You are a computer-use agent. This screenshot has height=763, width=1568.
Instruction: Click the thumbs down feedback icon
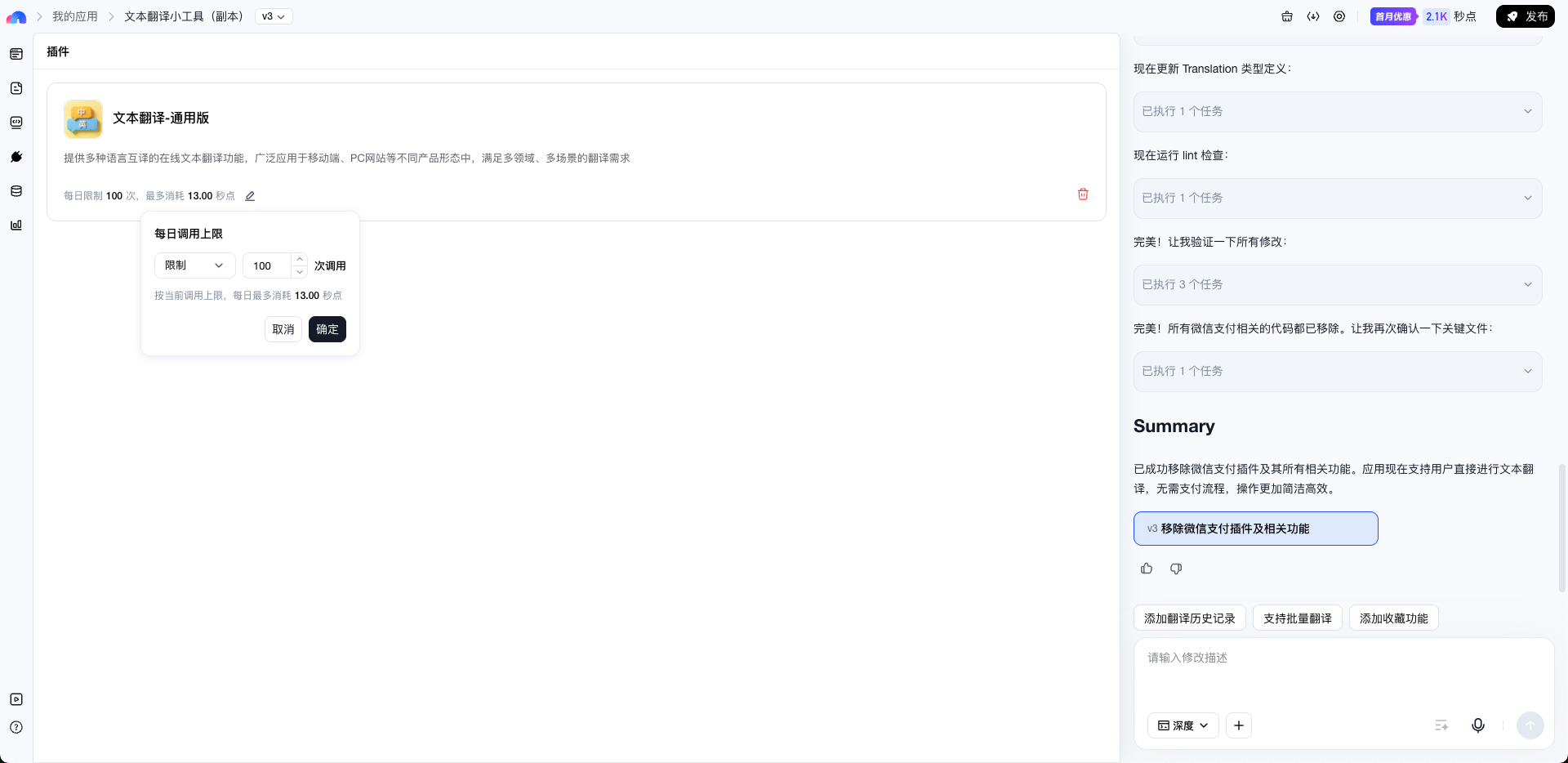(1176, 569)
